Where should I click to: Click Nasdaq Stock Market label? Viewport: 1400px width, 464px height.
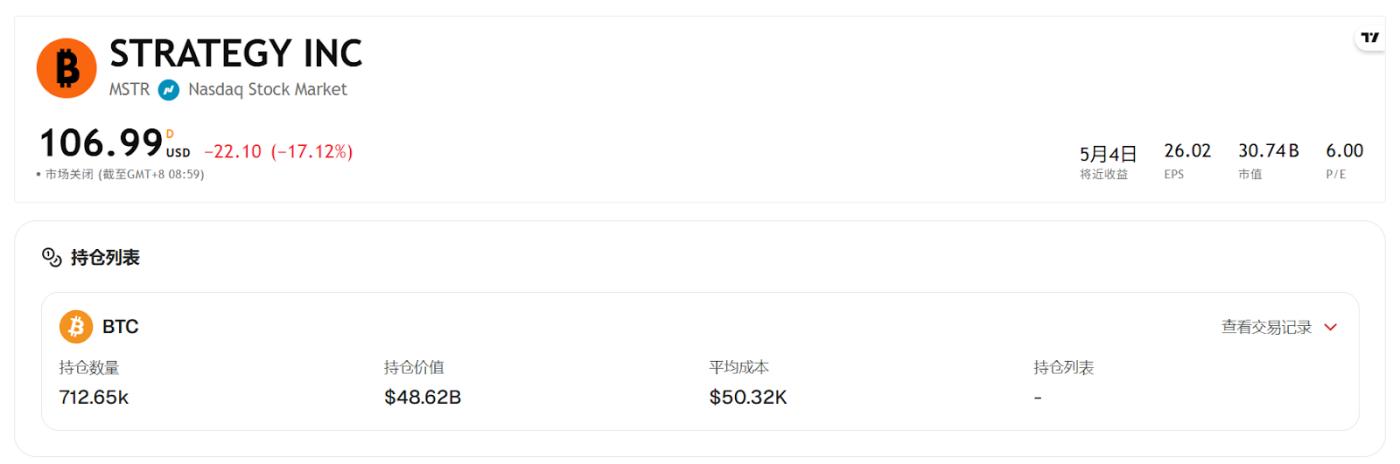point(267,90)
